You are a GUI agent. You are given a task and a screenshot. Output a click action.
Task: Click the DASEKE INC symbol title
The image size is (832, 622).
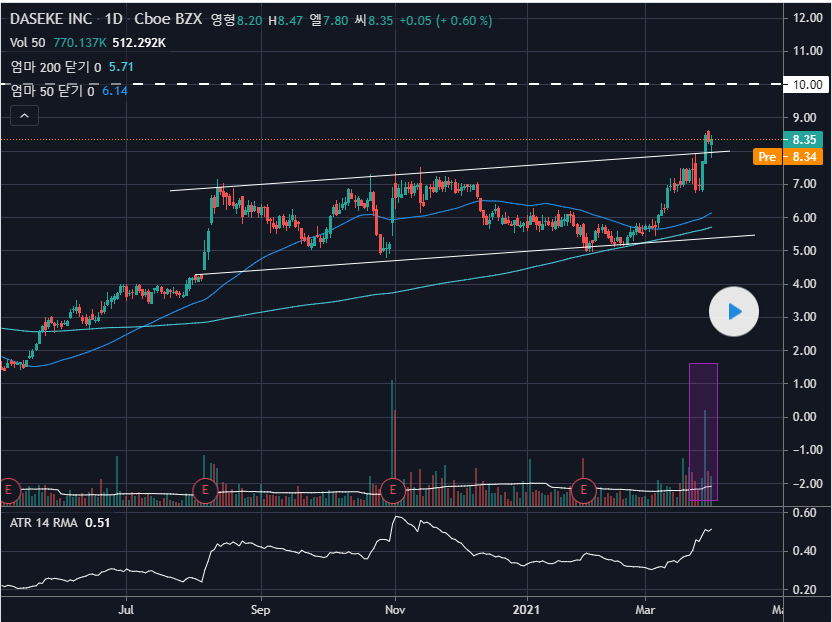tap(51, 19)
